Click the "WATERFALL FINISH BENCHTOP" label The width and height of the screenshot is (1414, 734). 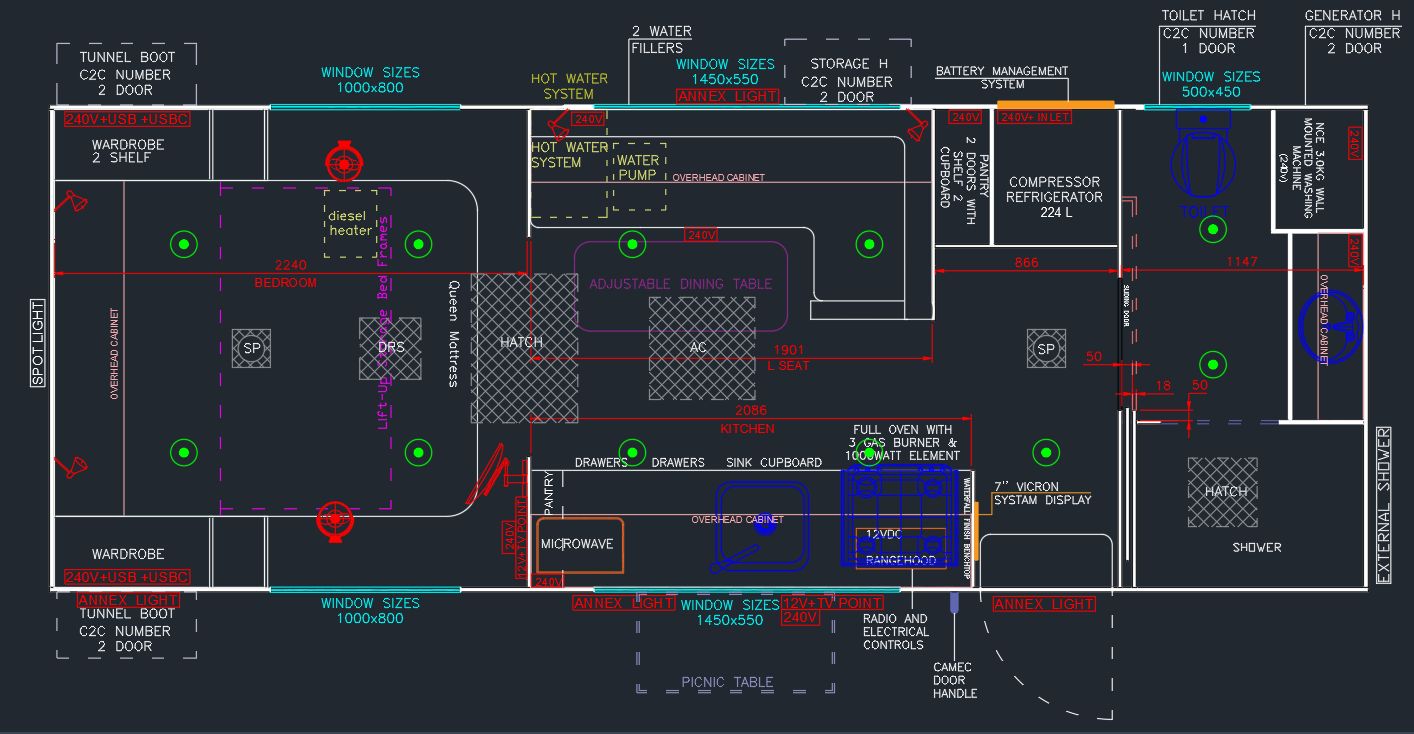pos(967,529)
